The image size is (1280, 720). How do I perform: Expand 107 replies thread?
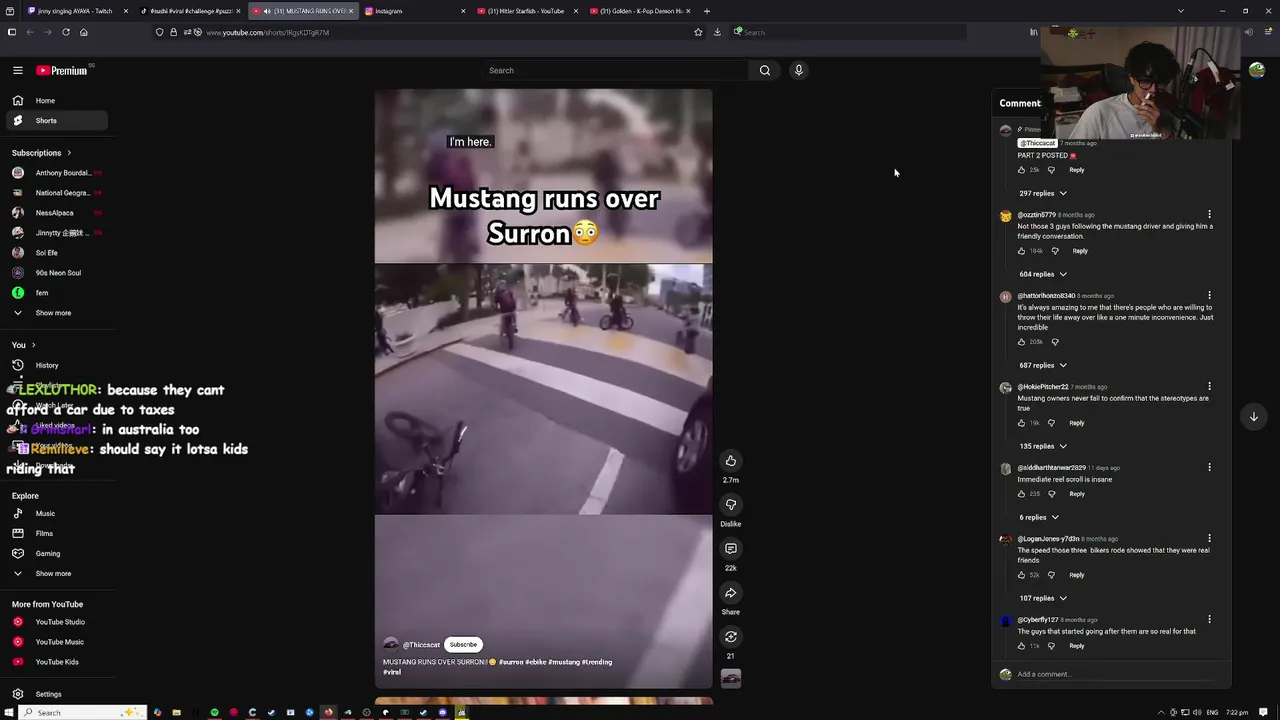[1043, 598]
